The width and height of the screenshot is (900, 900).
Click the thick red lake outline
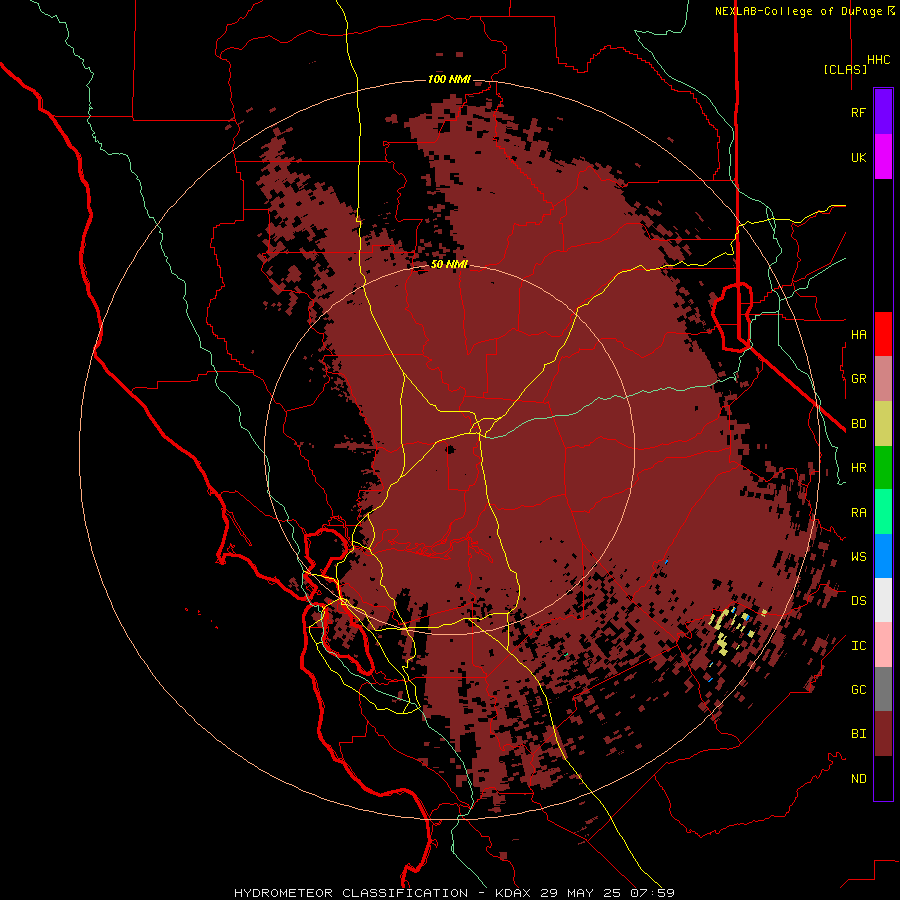coord(732,317)
